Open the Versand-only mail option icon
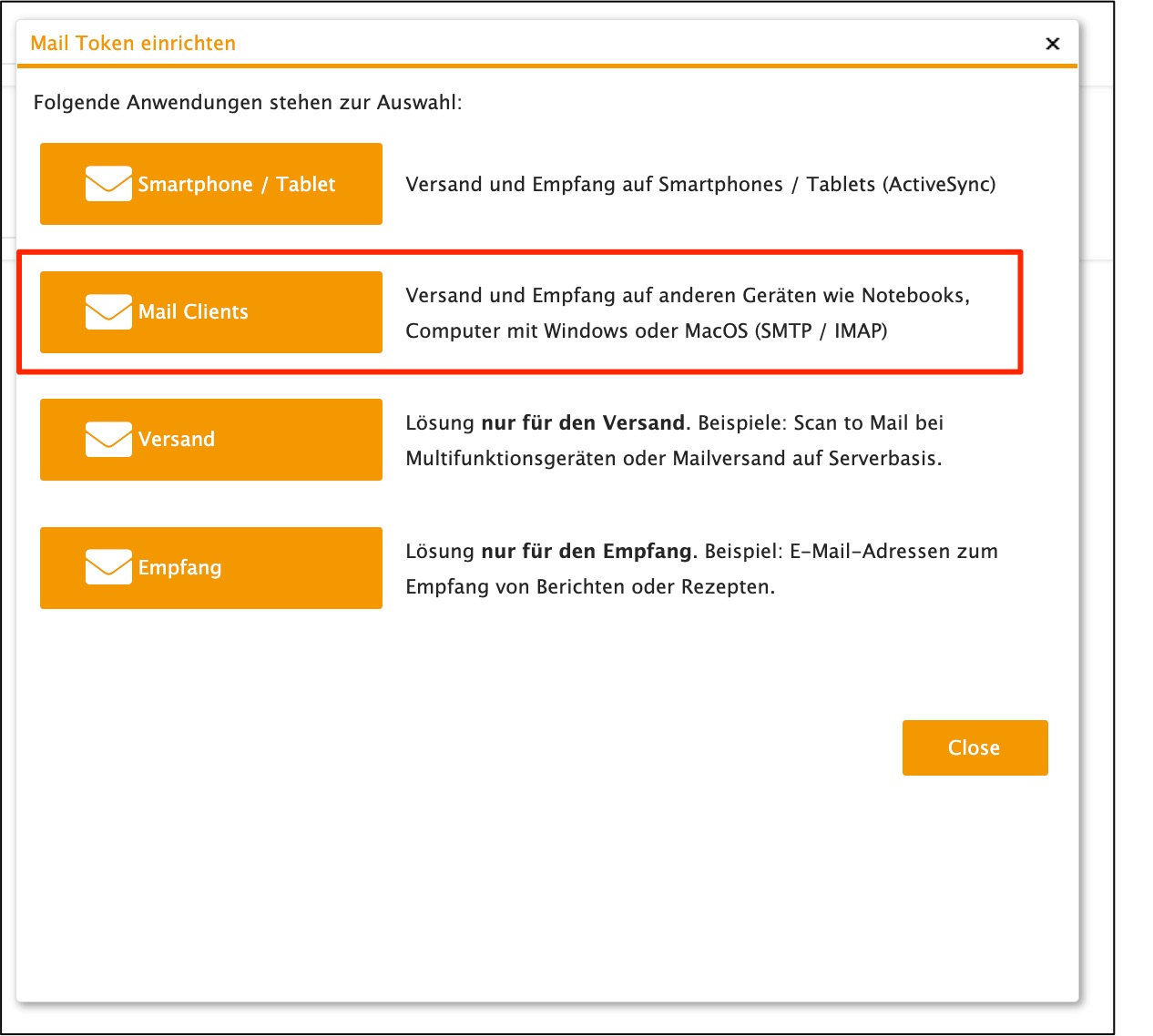1153x1036 pixels. tap(107, 439)
